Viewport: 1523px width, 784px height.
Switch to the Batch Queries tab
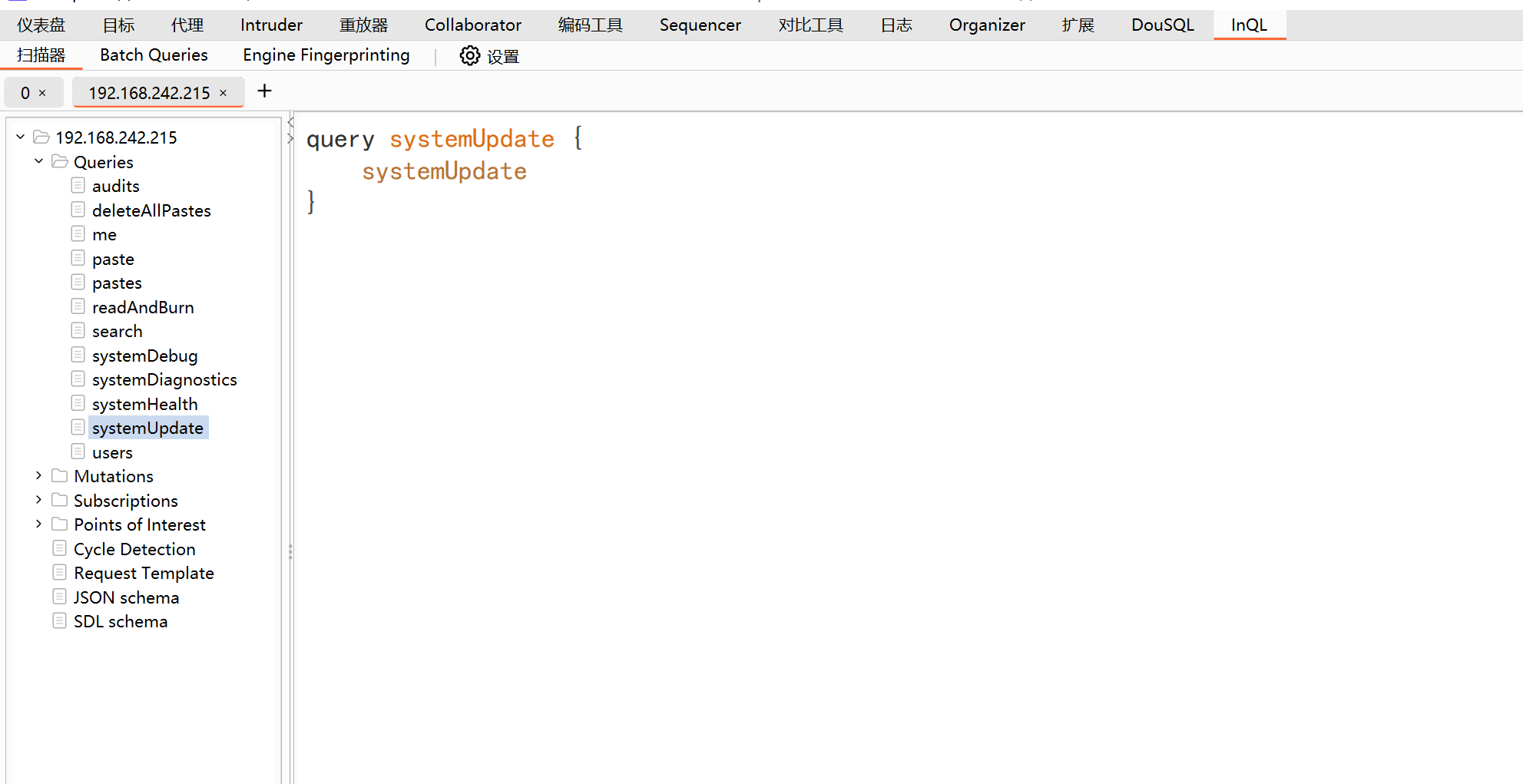click(154, 55)
